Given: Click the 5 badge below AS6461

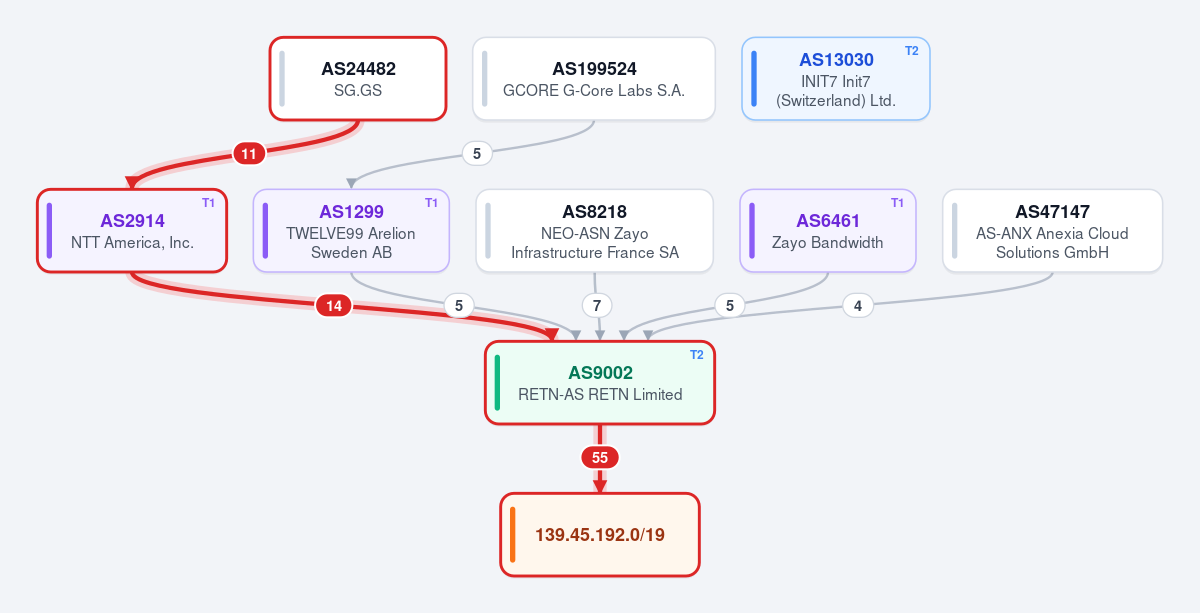Looking at the screenshot, I should (x=730, y=305).
